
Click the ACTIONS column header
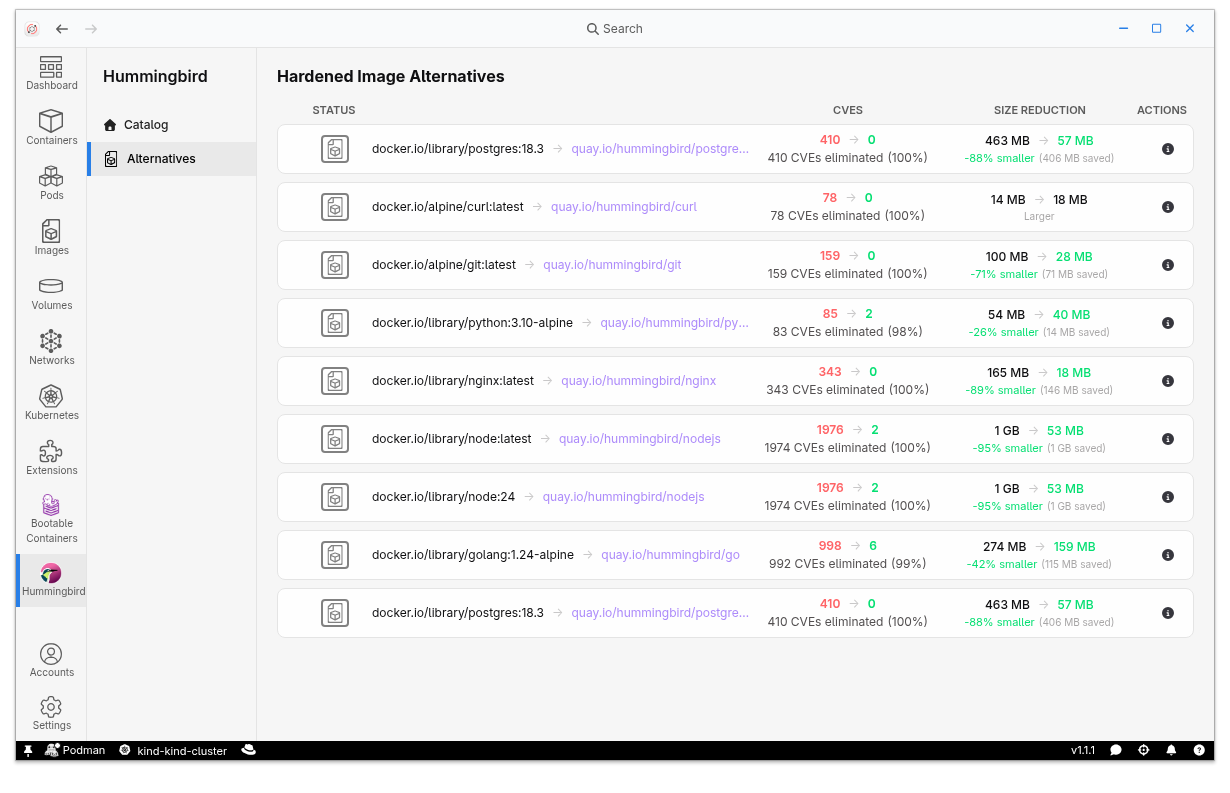point(1162,110)
